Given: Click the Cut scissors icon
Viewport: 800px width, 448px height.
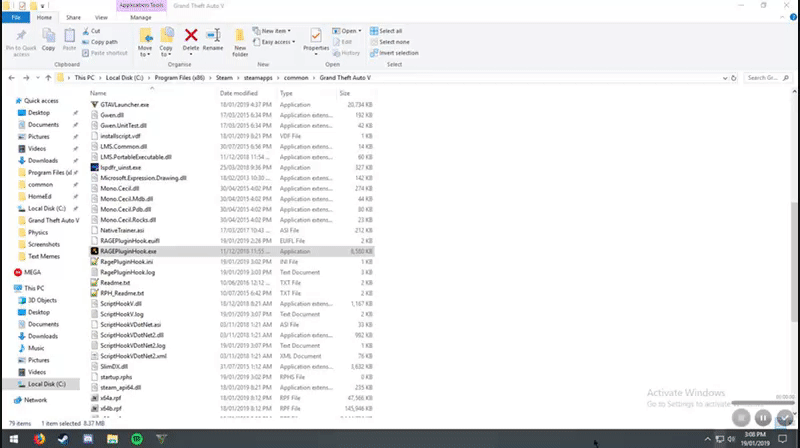Looking at the screenshot, I should click(86, 31).
